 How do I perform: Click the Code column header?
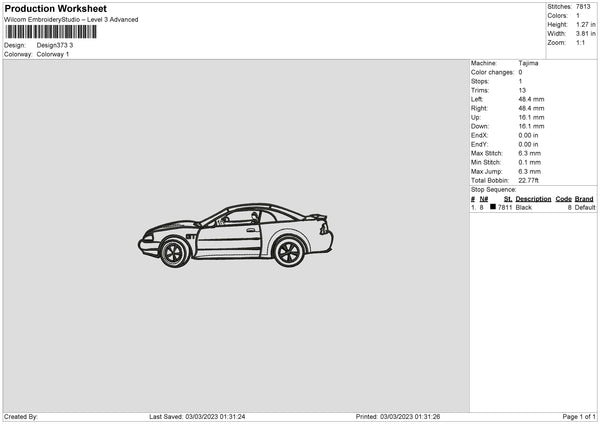pyautogui.click(x=563, y=198)
